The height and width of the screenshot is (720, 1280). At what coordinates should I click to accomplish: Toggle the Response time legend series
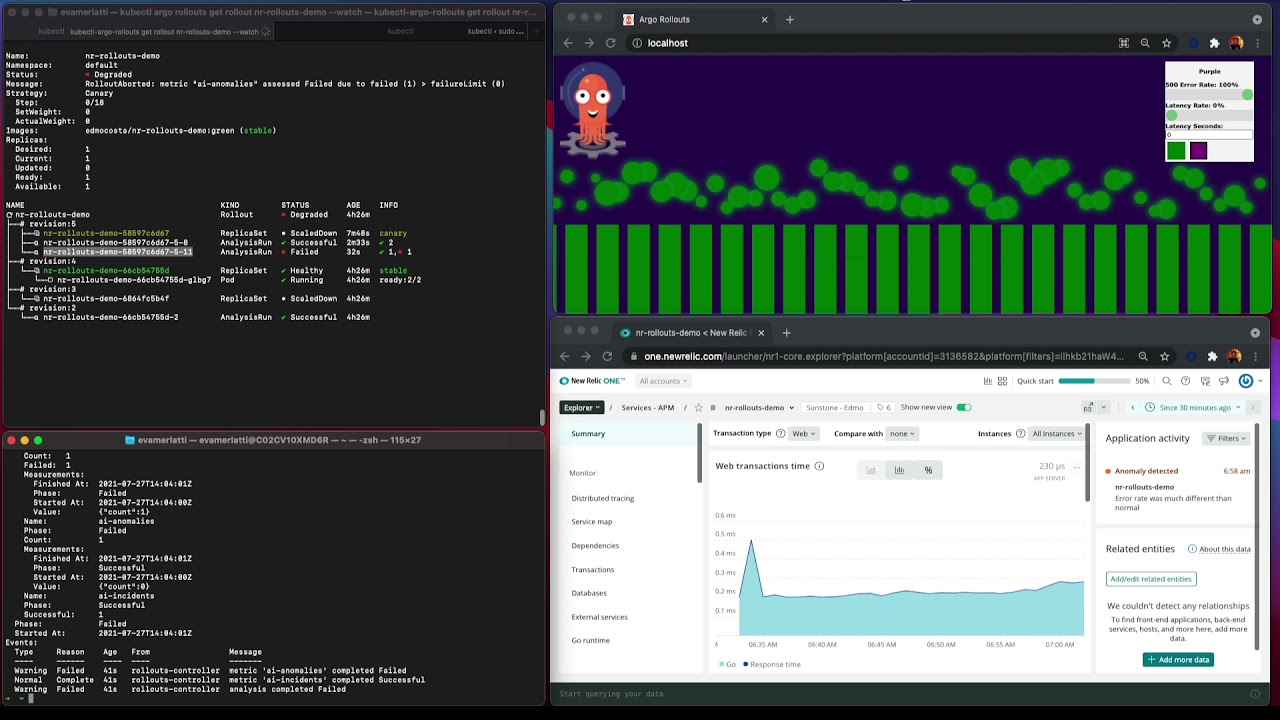772,664
